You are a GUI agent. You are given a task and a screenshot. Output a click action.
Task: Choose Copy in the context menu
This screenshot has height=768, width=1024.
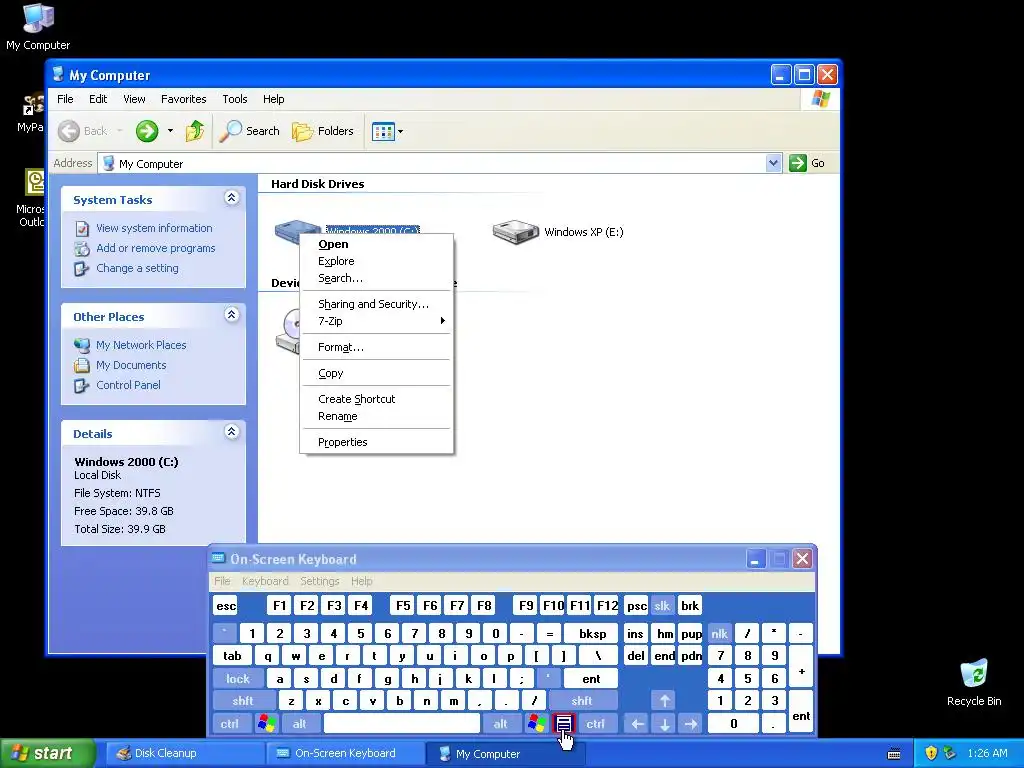tap(376, 374)
